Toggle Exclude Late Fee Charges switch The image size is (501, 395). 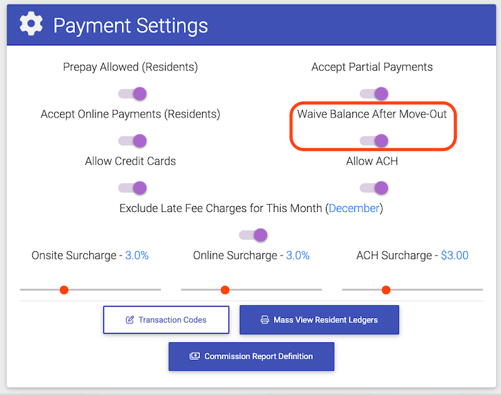point(253,235)
